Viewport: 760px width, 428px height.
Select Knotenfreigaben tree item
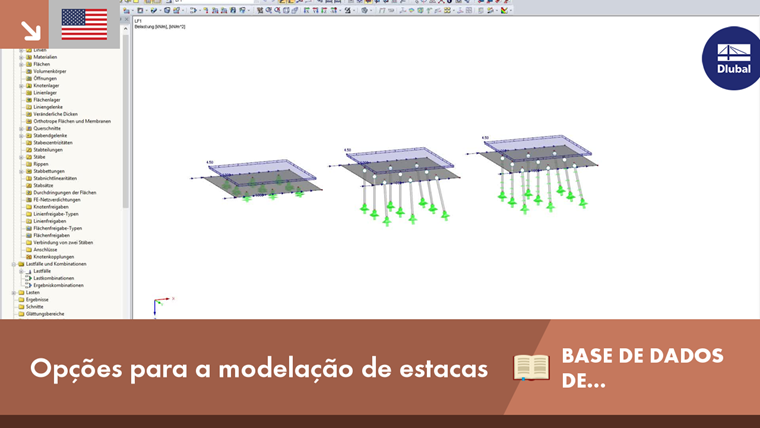[x=51, y=206]
